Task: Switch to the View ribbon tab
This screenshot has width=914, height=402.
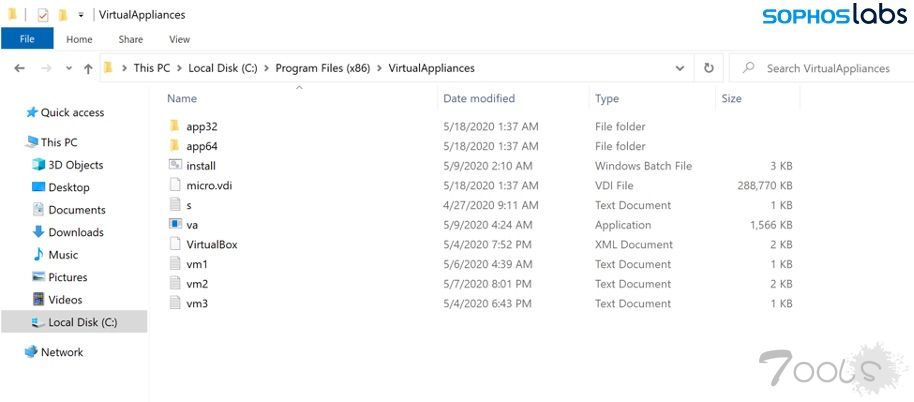Action: [x=179, y=39]
